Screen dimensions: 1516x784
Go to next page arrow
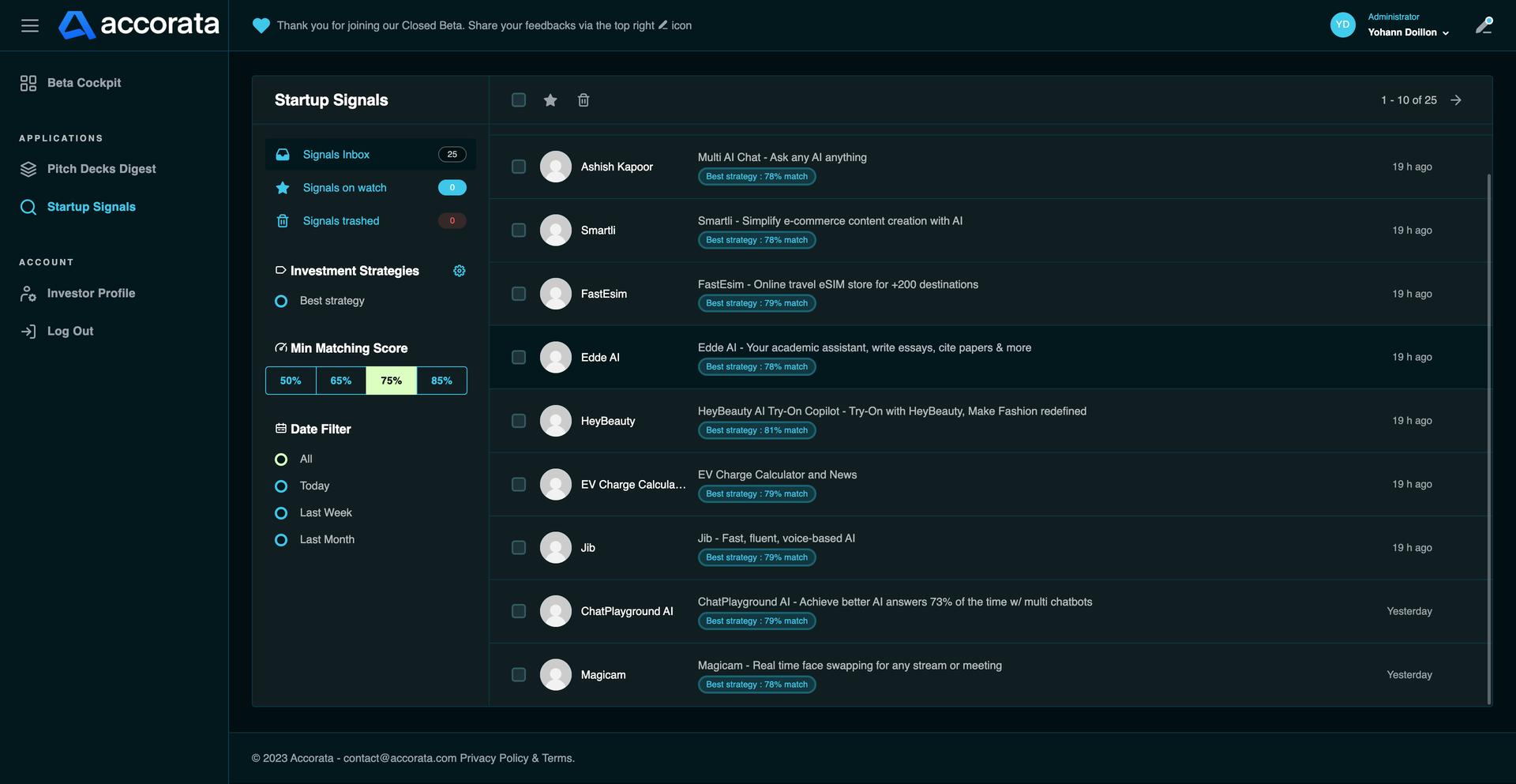click(1456, 100)
